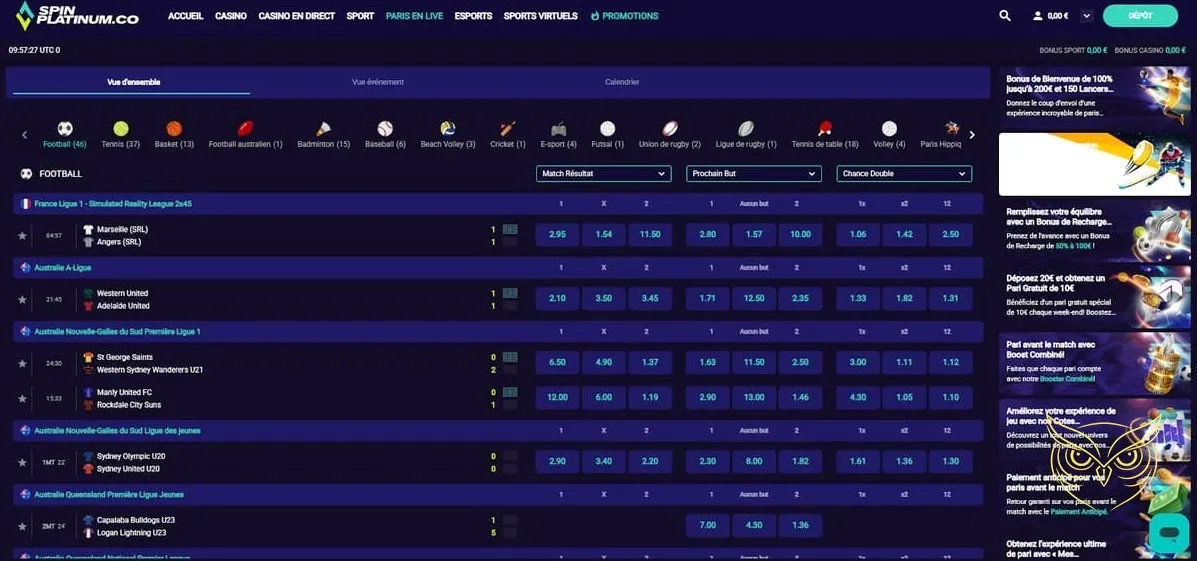Open Bonus de Recharge promotion banner
Image resolution: width=1197 pixels, height=561 pixels.
pyautogui.click(x=1094, y=230)
